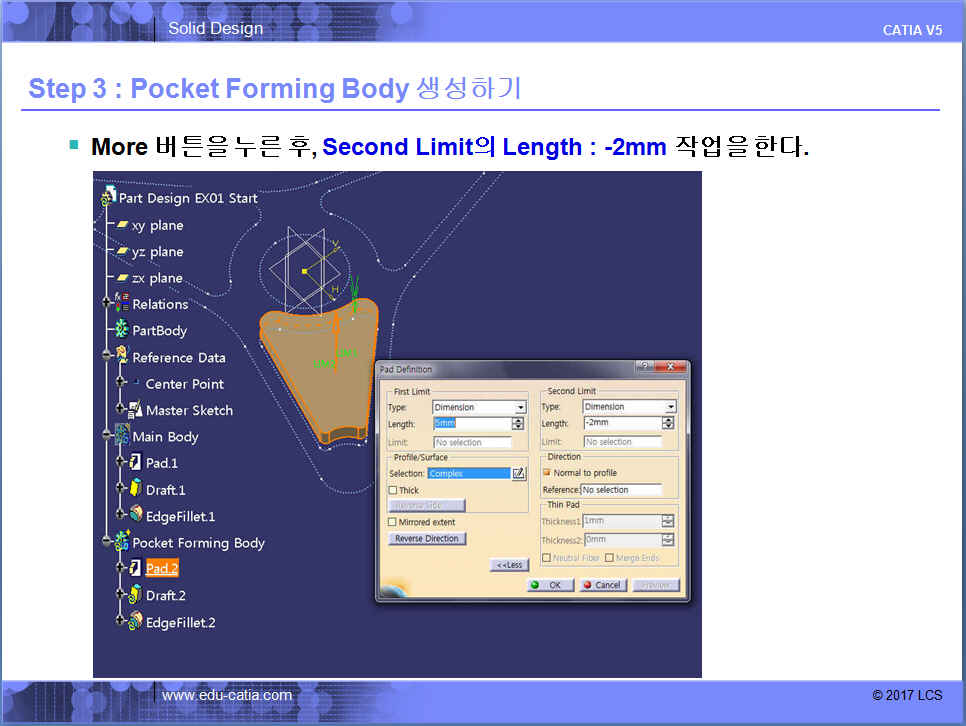Collapse the Pocket Forming Body node

tap(105, 543)
